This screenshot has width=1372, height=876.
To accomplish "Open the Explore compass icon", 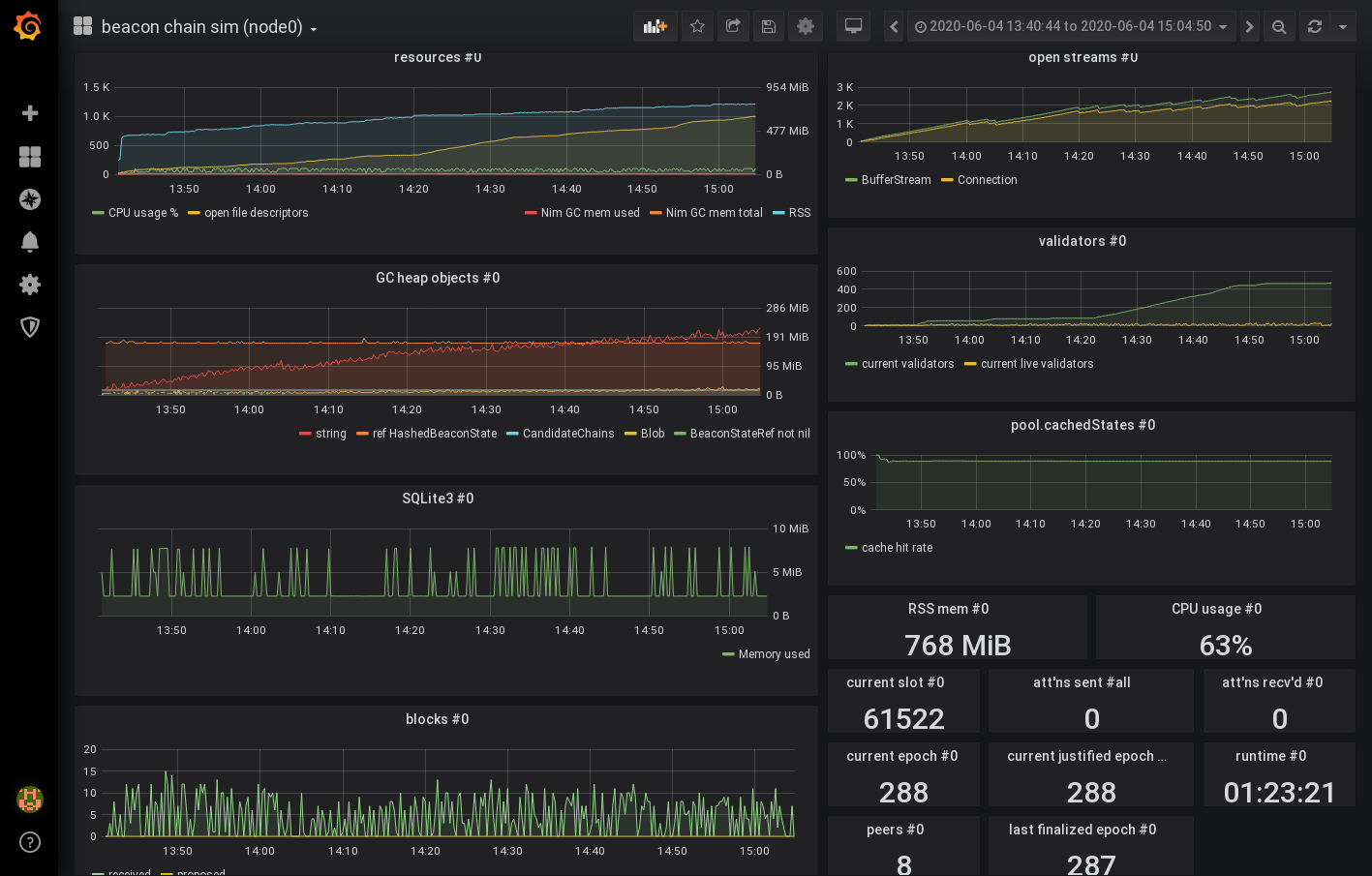I will point(30,199).
